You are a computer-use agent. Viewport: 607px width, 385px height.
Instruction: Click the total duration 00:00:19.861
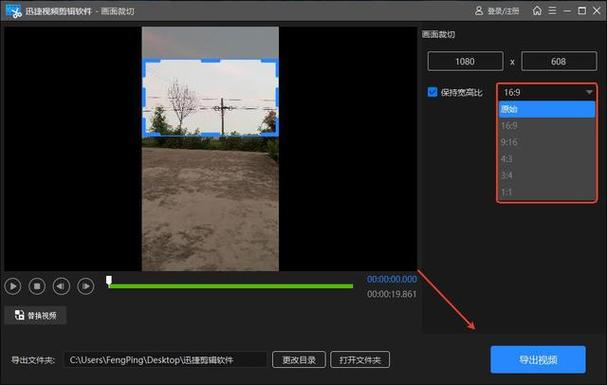392,294
